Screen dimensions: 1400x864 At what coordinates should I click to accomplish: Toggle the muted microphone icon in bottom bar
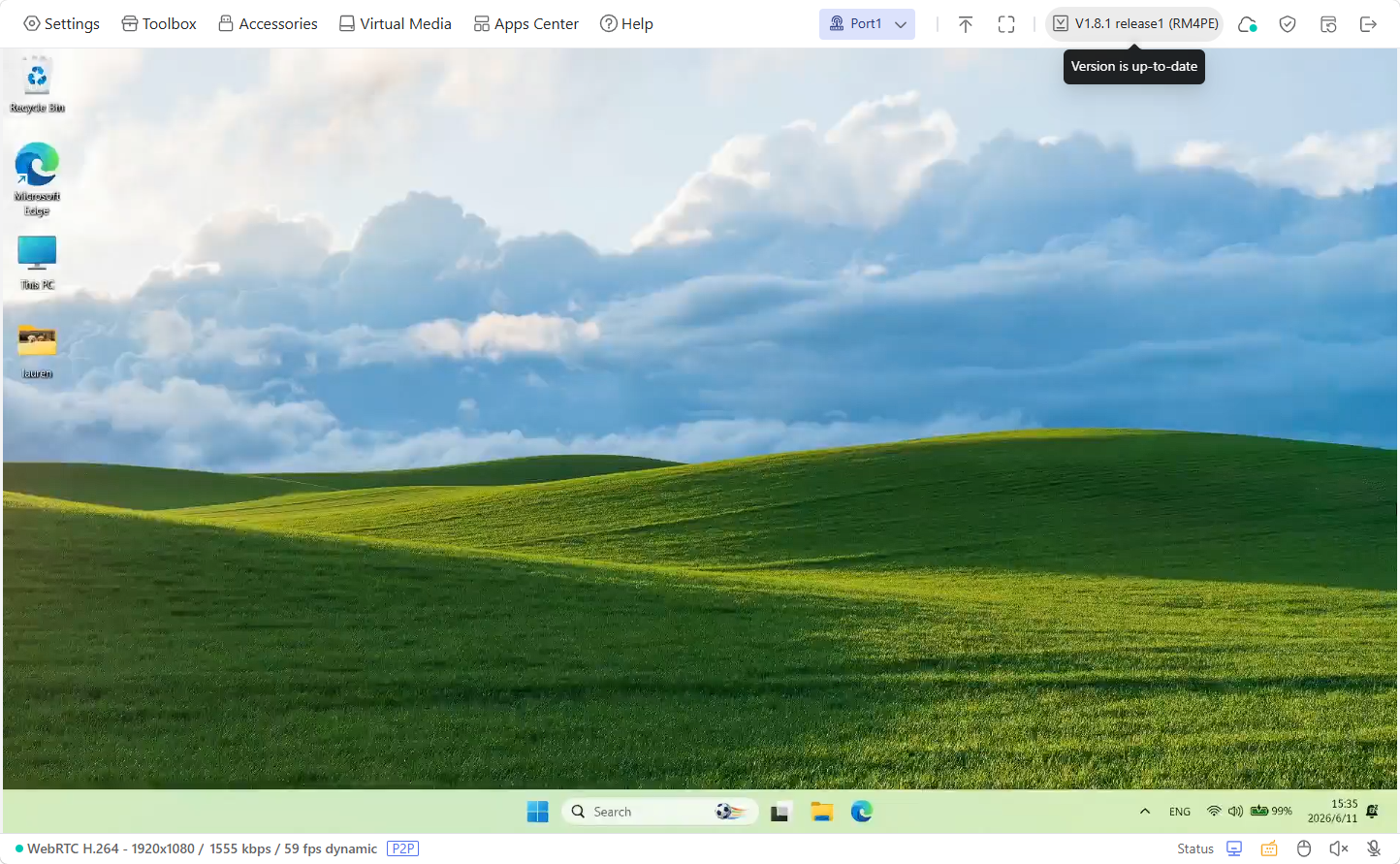[1374, 848]
